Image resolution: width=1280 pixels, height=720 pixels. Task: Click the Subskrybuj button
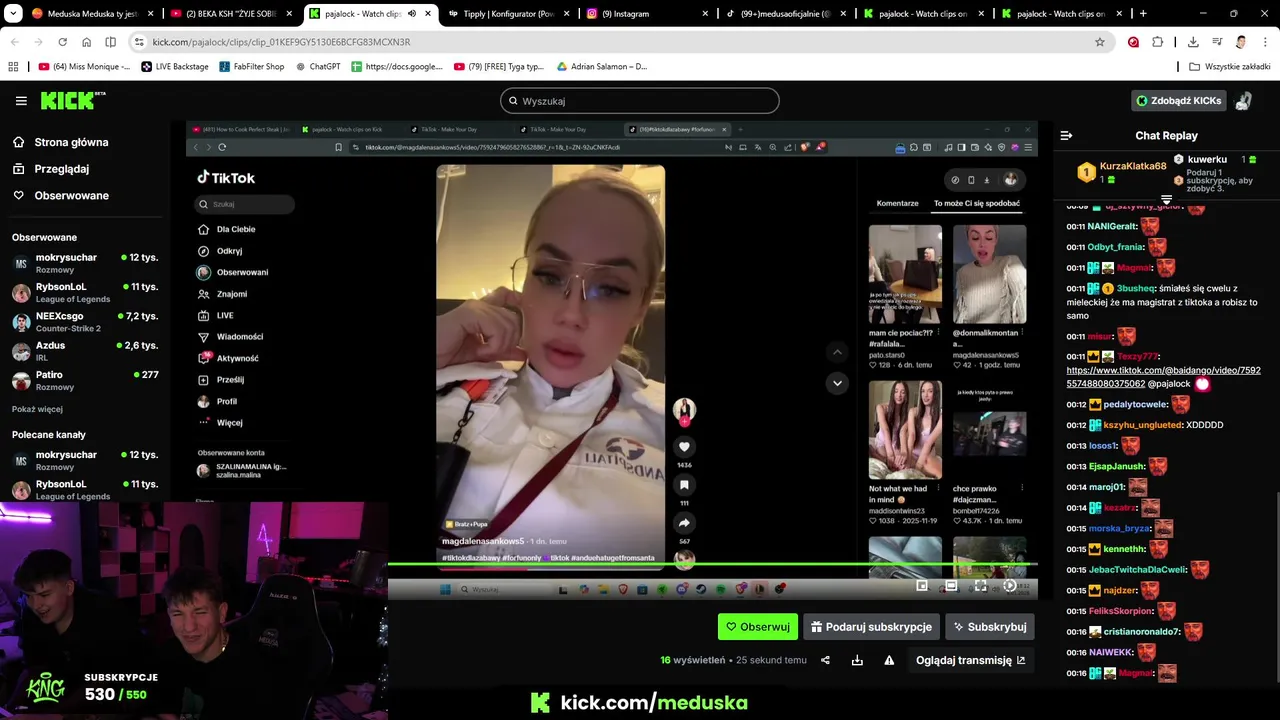pos(989,627)
